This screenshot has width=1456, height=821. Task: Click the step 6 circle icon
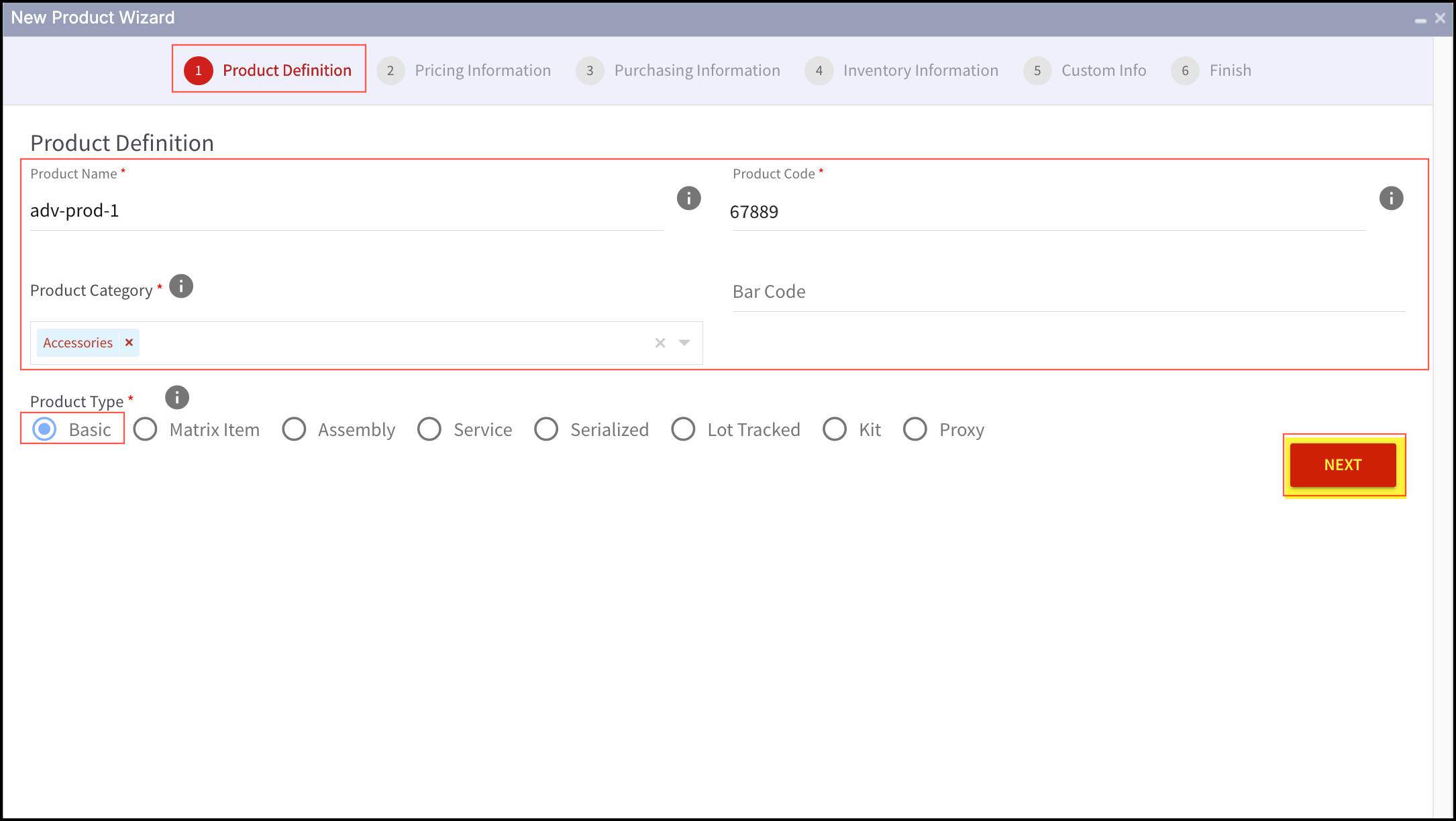tap(1186, 70)
